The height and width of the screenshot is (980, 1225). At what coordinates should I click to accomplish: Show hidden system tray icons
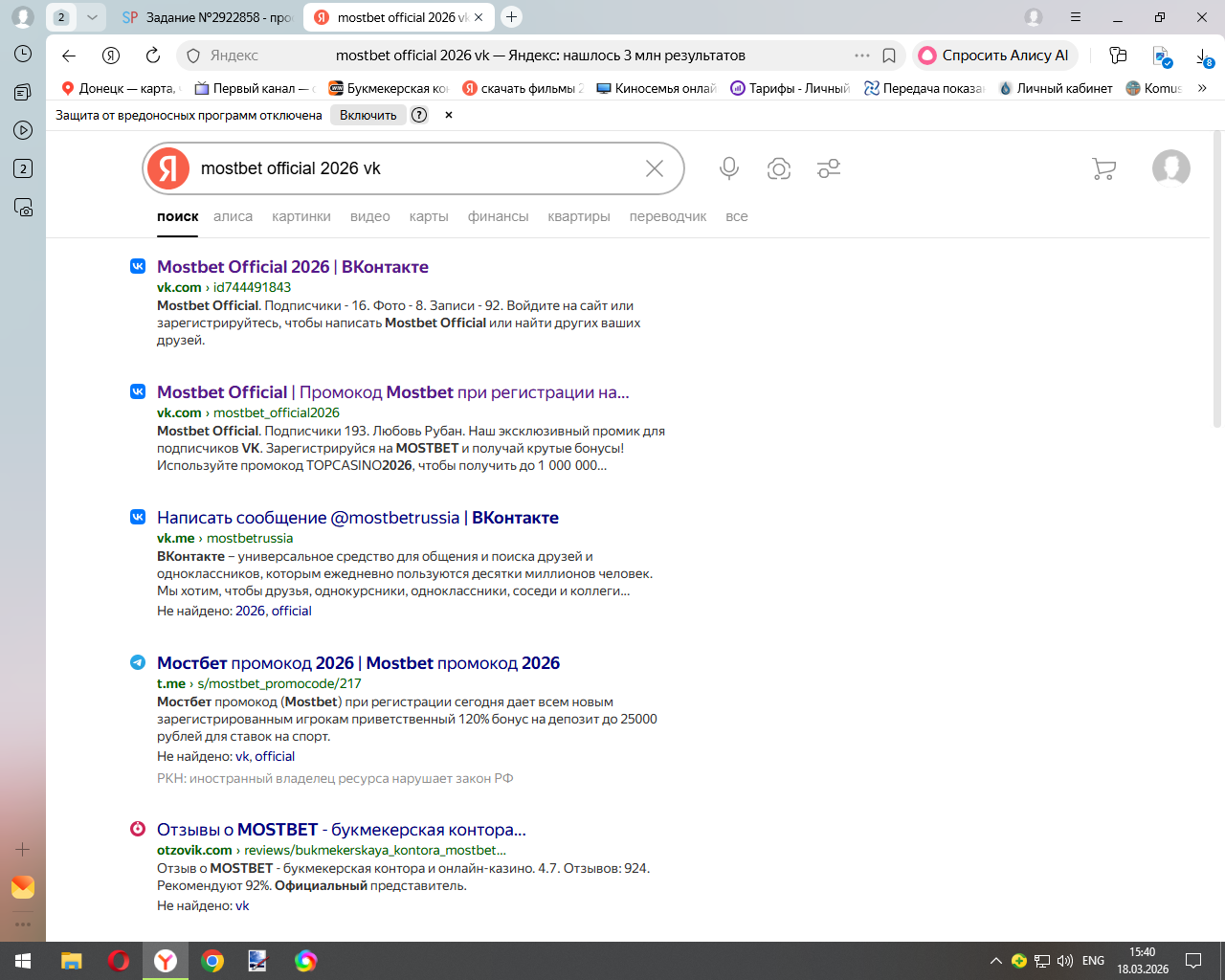[x=995, y=961]
